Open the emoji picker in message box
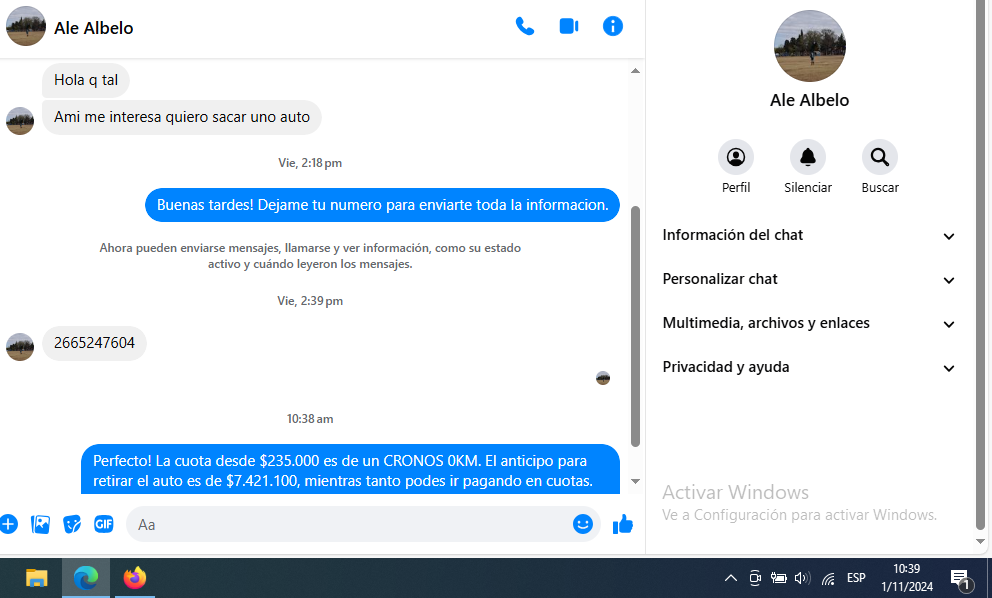The image size is (992, 598). [x=583, y=524]
